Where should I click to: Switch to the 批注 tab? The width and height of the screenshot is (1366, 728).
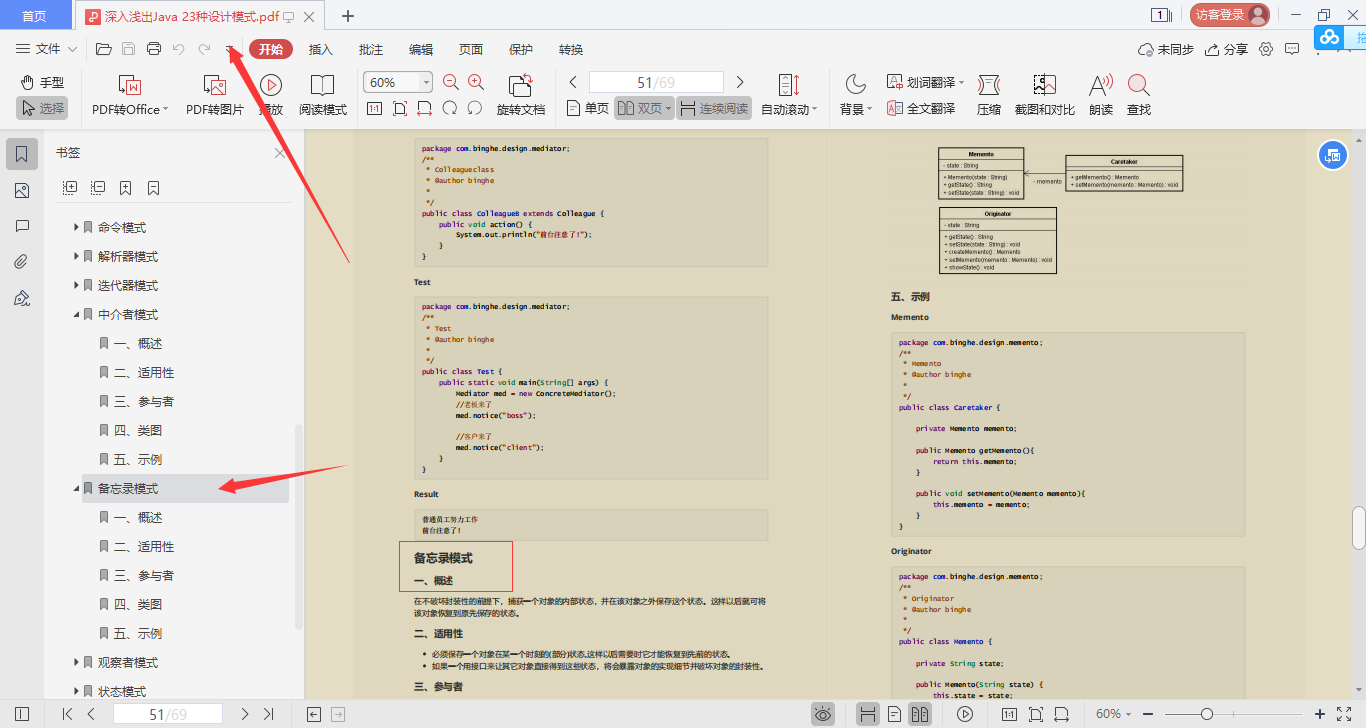point(371,50)
